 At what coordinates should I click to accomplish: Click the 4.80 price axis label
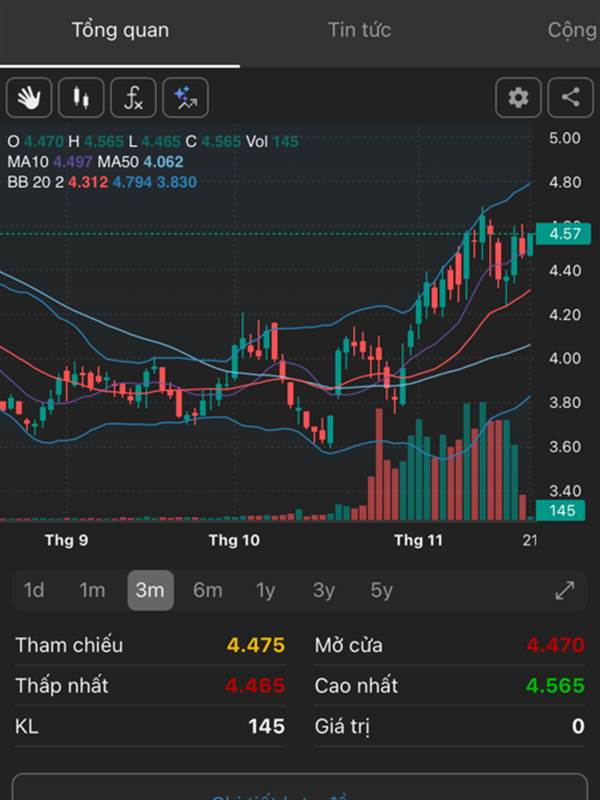[x=564, y=182]
